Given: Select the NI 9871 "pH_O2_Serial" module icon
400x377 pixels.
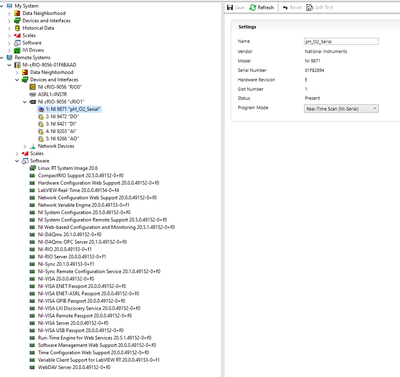Looking at the screenshot, I should (41, 109).
